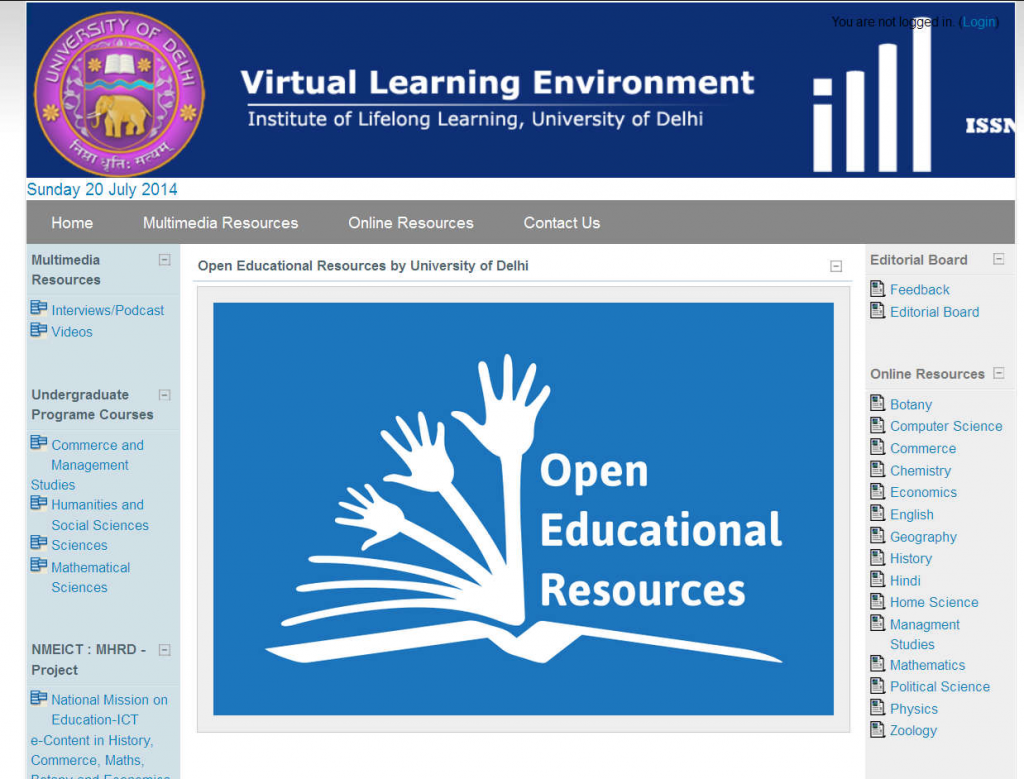Click the Open Educational Resources banner image

pyautogui.click(x=524, y=511)
